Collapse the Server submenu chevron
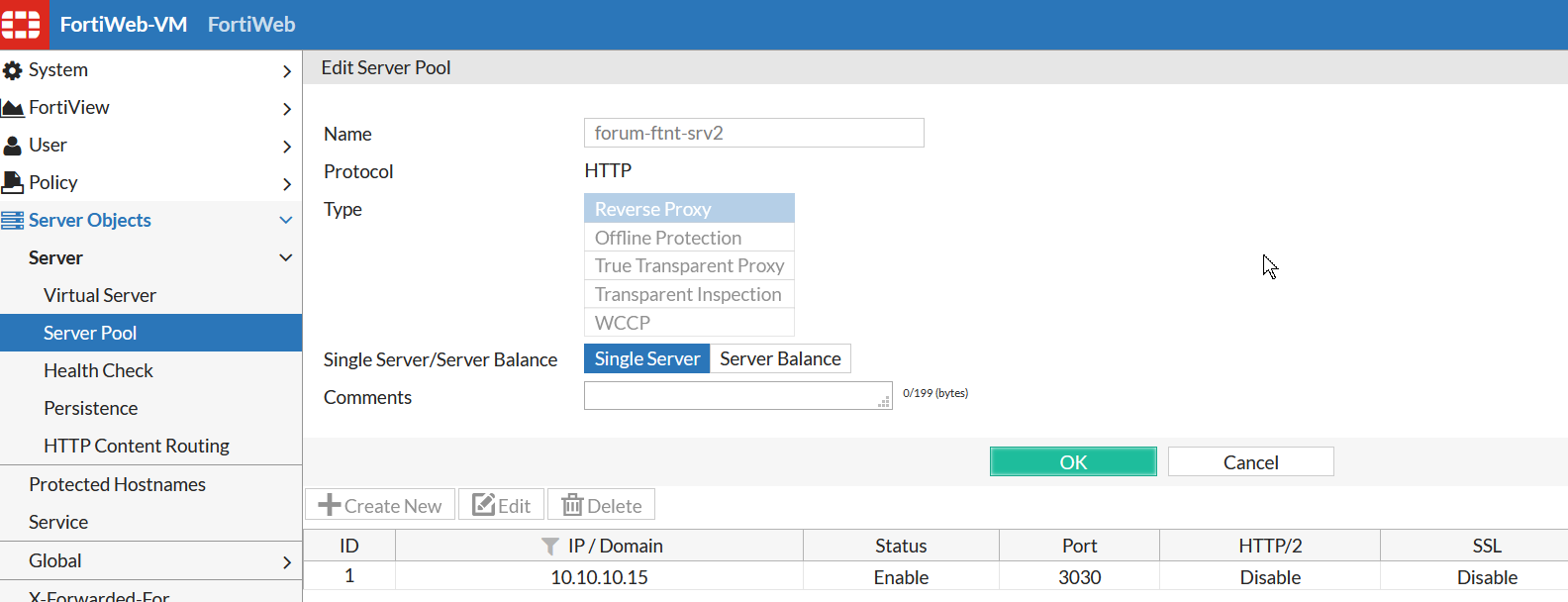Screen dimensions: 1568x602 (286, 257)
